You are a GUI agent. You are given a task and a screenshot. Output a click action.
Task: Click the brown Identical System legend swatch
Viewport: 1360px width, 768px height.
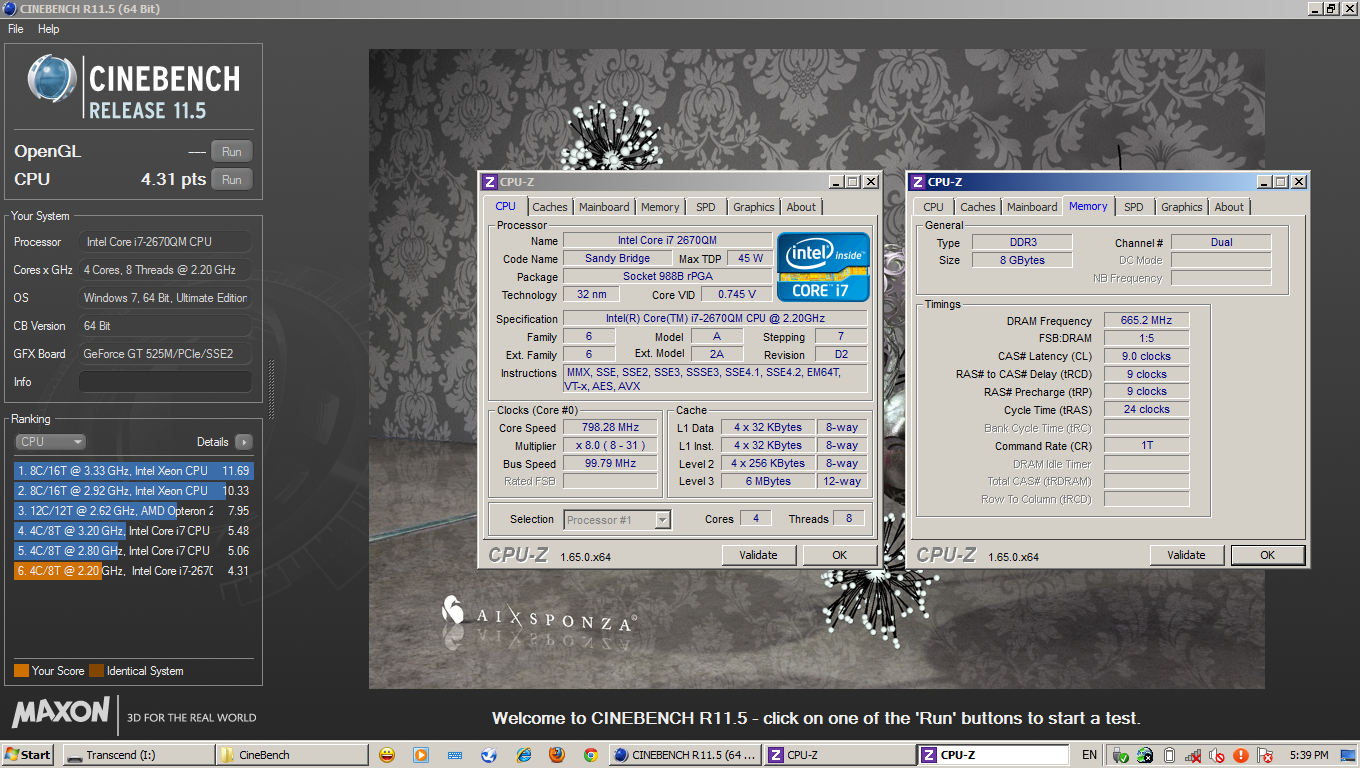point(96,671)
